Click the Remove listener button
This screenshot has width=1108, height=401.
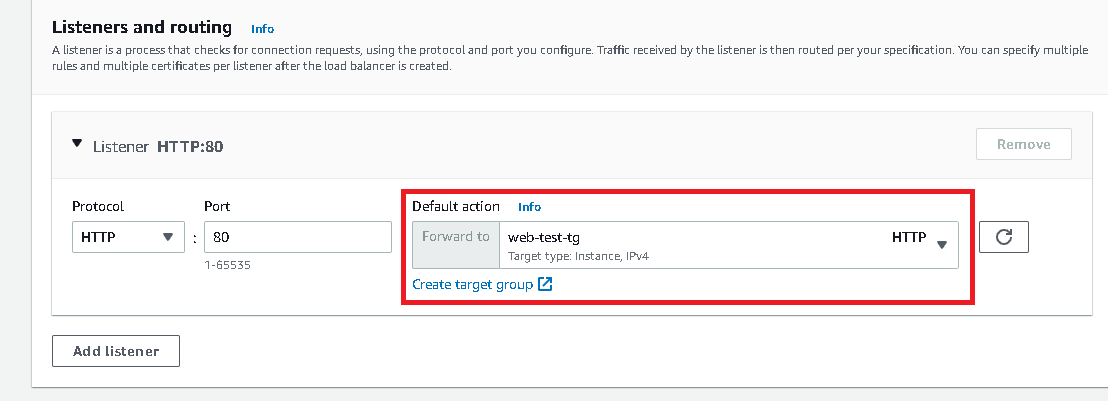point(1023,144)
